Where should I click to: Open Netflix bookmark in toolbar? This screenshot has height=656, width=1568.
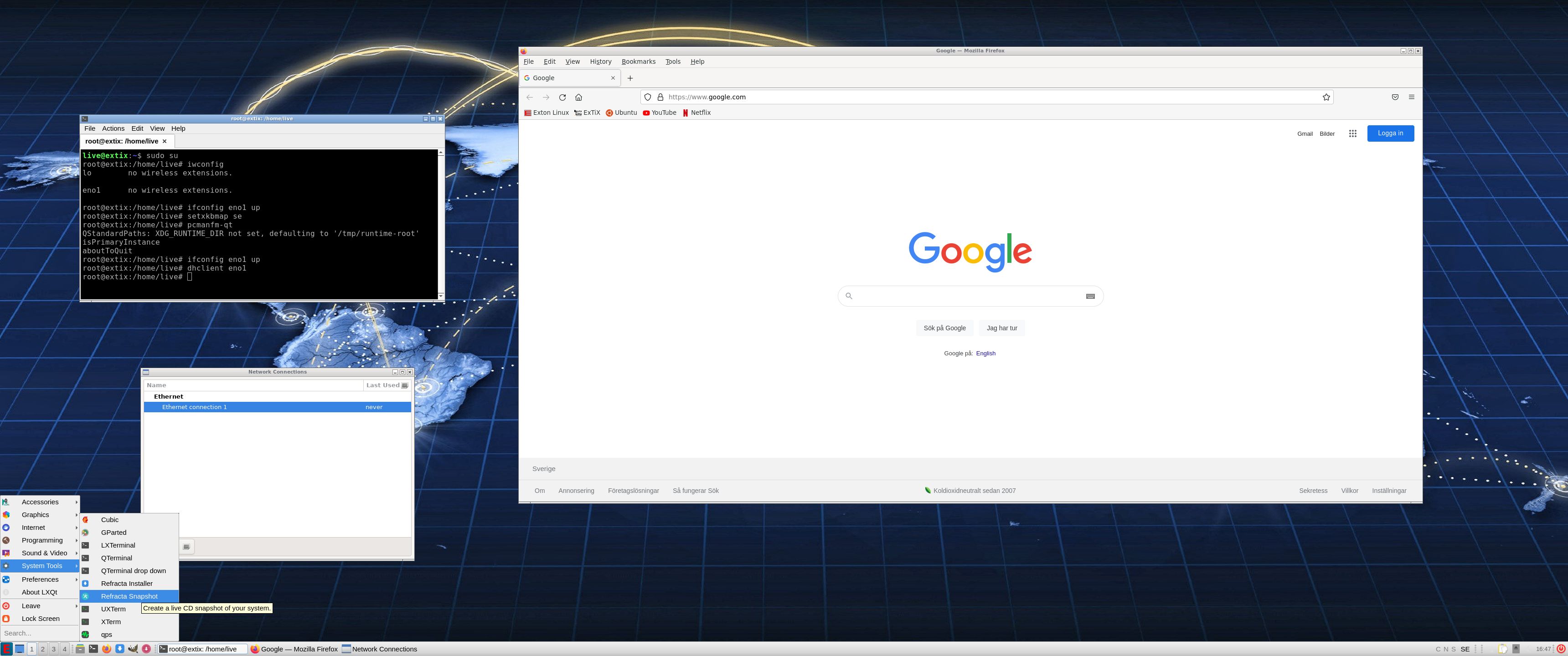[x=696, y=113]
